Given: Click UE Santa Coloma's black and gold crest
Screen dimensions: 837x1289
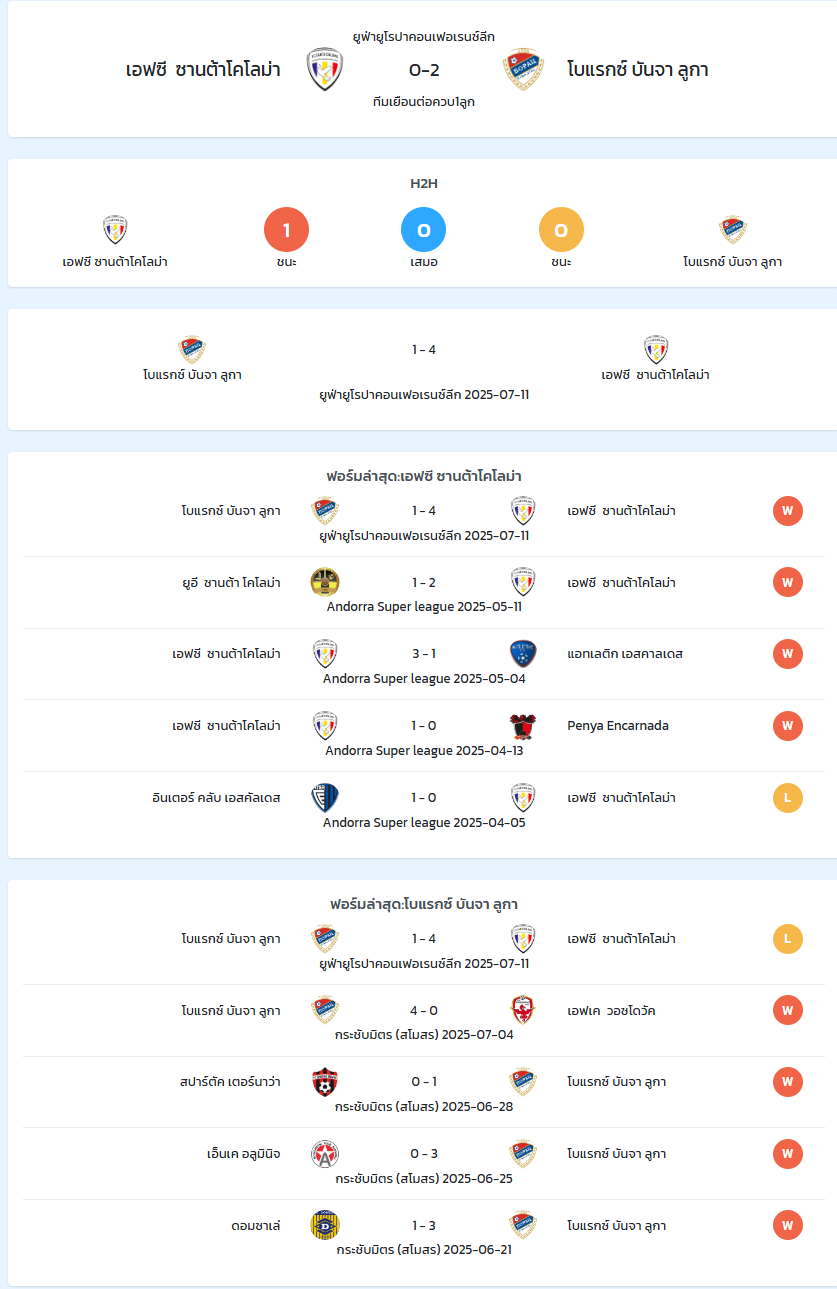Looking at the screenshot, I should (x=325, y=582).
